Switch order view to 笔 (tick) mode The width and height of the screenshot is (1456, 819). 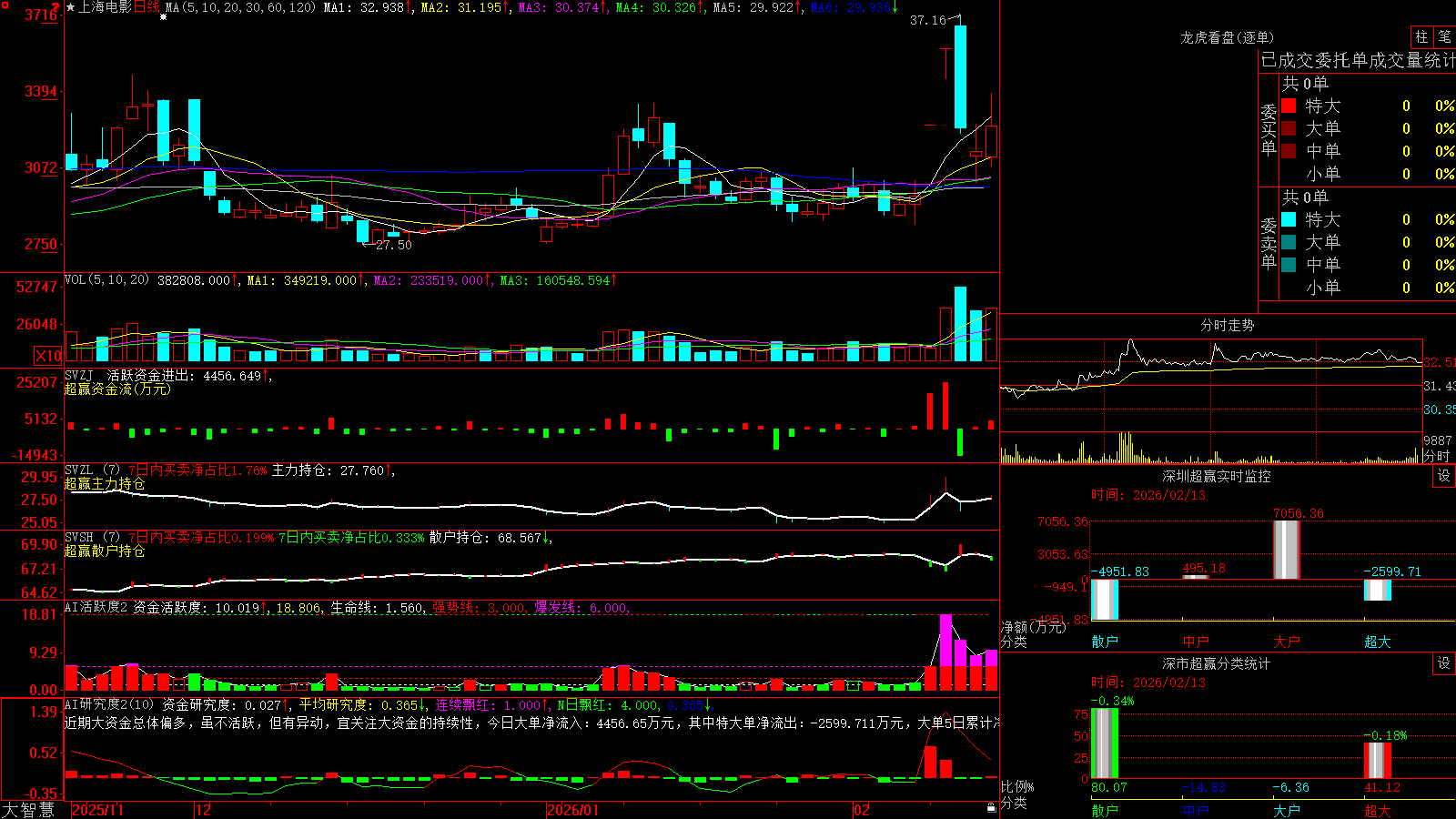point(1444,37)
